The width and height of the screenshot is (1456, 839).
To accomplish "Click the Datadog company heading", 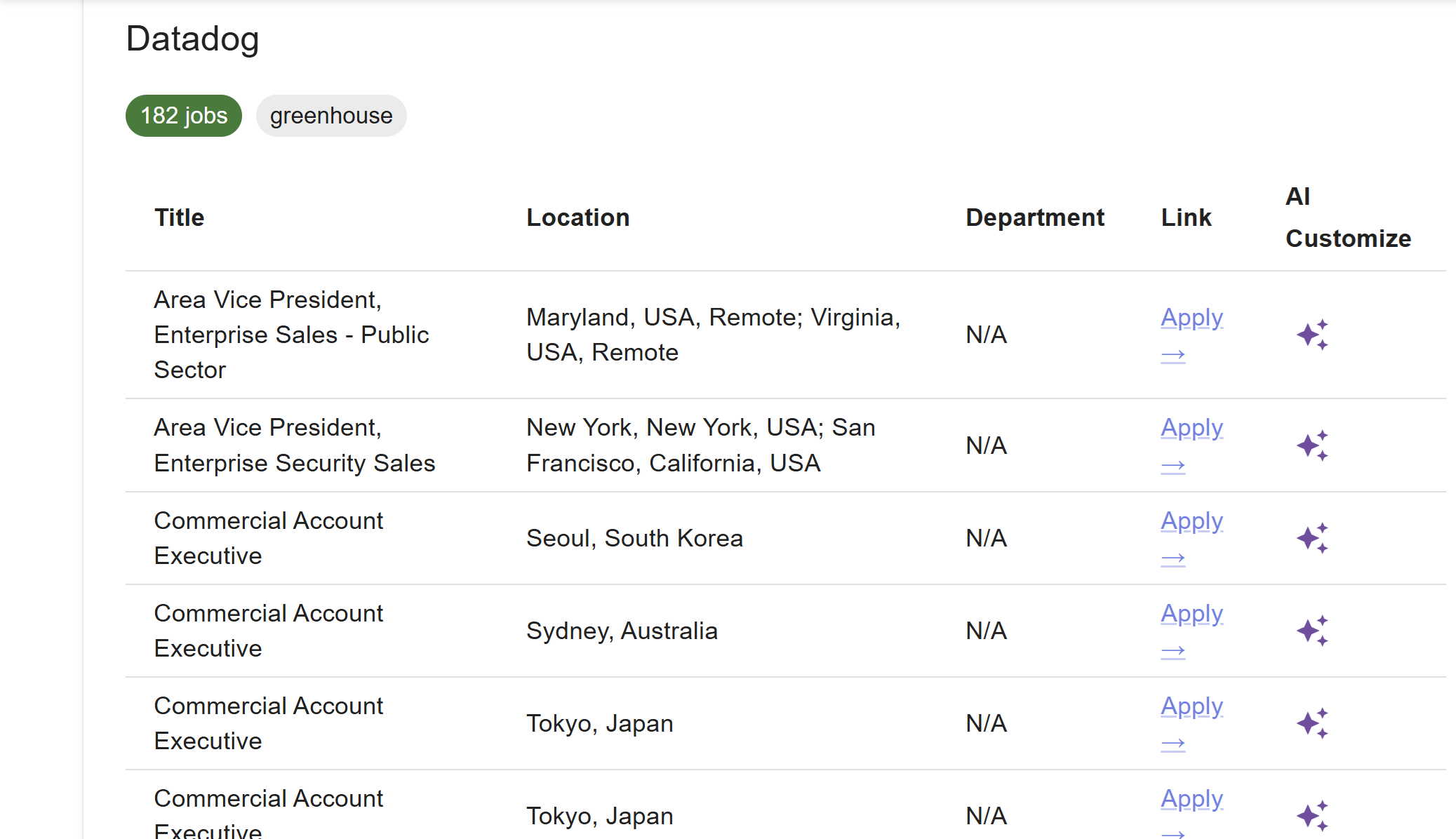I will click(193, 39).
